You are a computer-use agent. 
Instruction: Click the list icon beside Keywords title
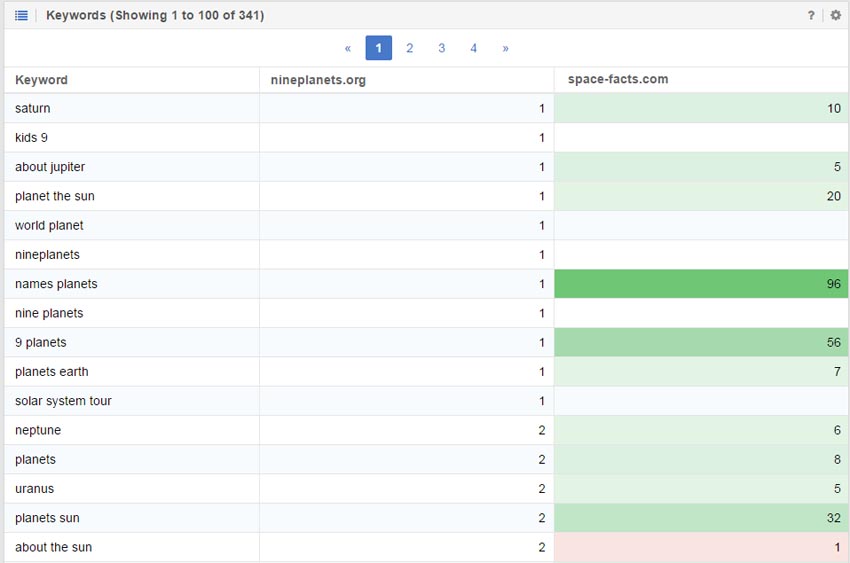tap(21, 15)
